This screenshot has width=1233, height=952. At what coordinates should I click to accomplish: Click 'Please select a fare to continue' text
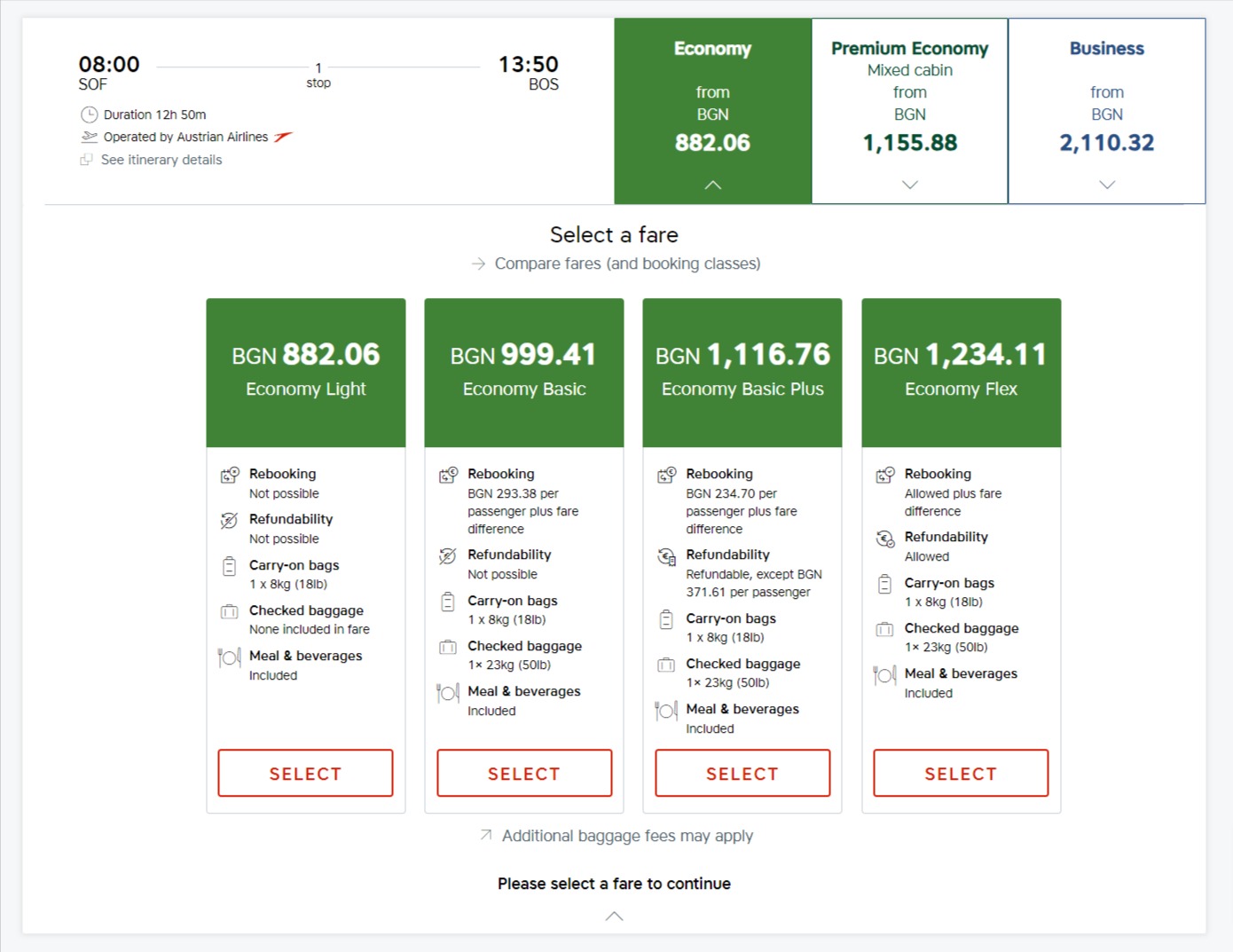(614, 884)
